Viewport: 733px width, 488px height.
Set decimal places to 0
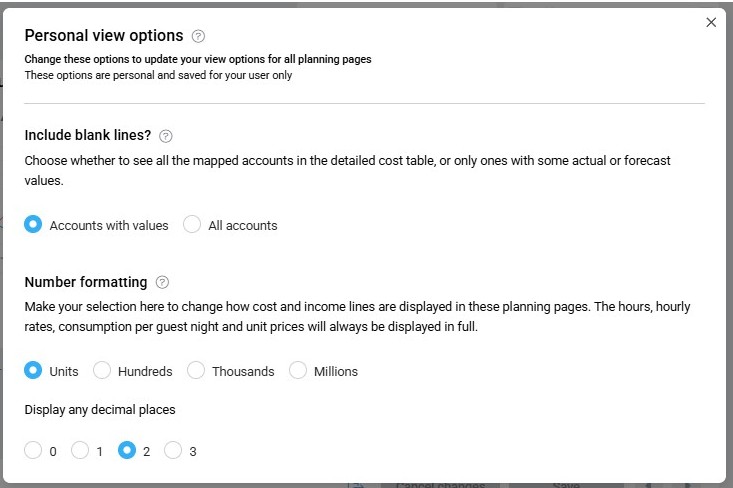[33, 451]
